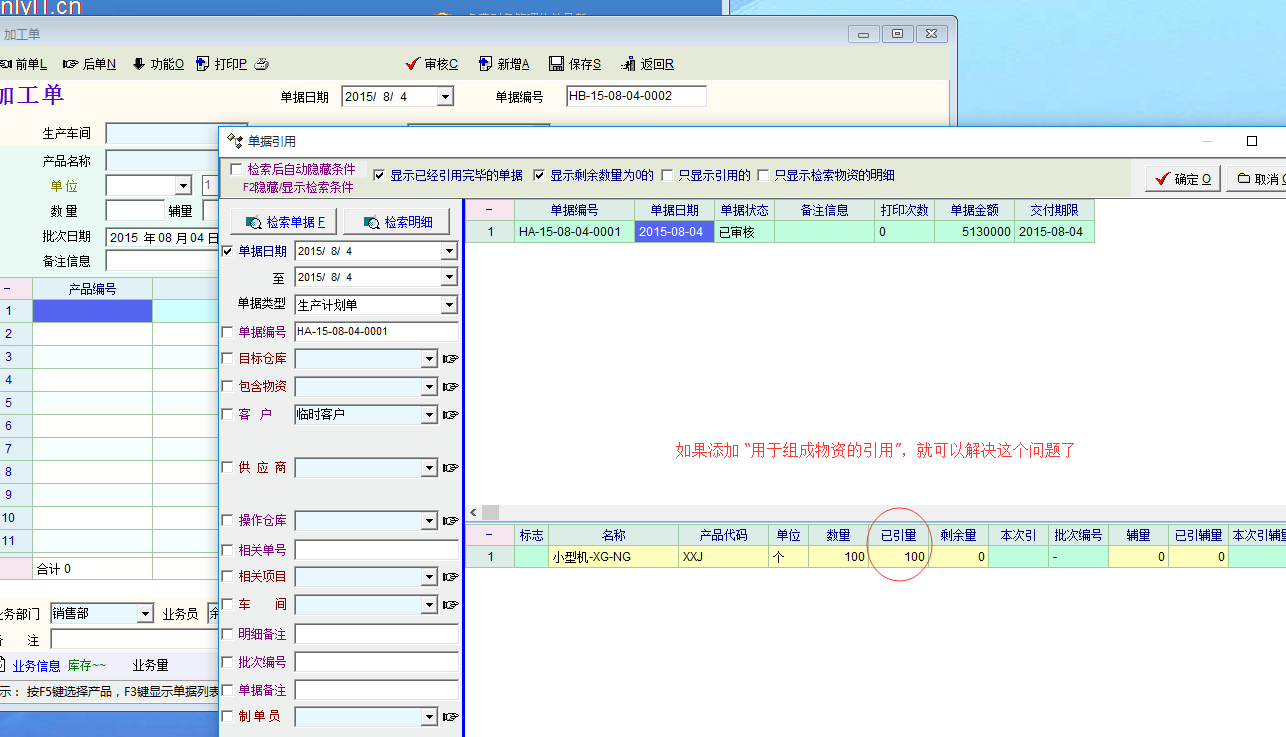Click the 后单N next-document icon
This screenshot has width=1286, height=737.
point(70,64)
